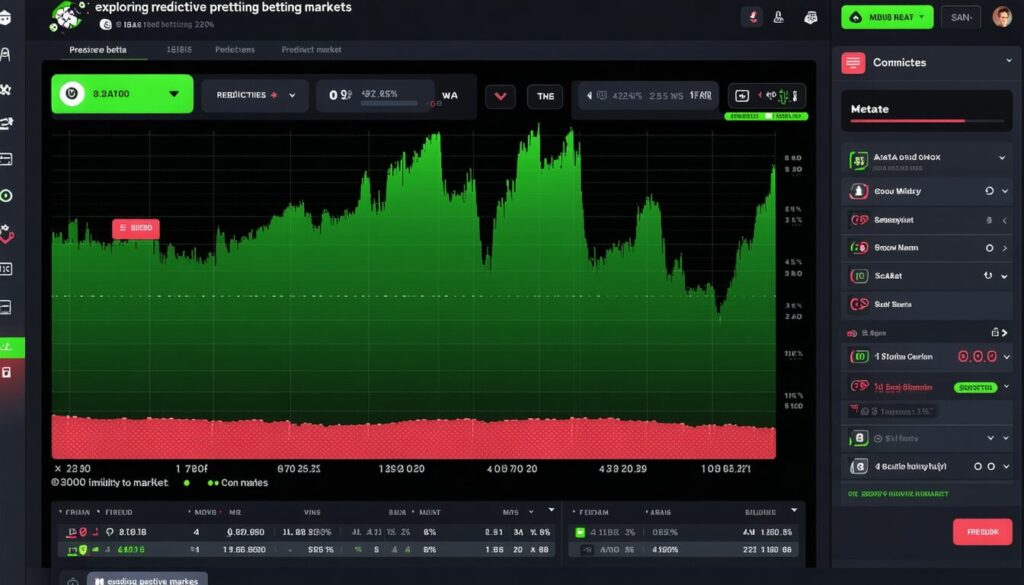Click the green candlestick indicator icon
This screenshot has height=585, width=1024.
click(784, 96)
